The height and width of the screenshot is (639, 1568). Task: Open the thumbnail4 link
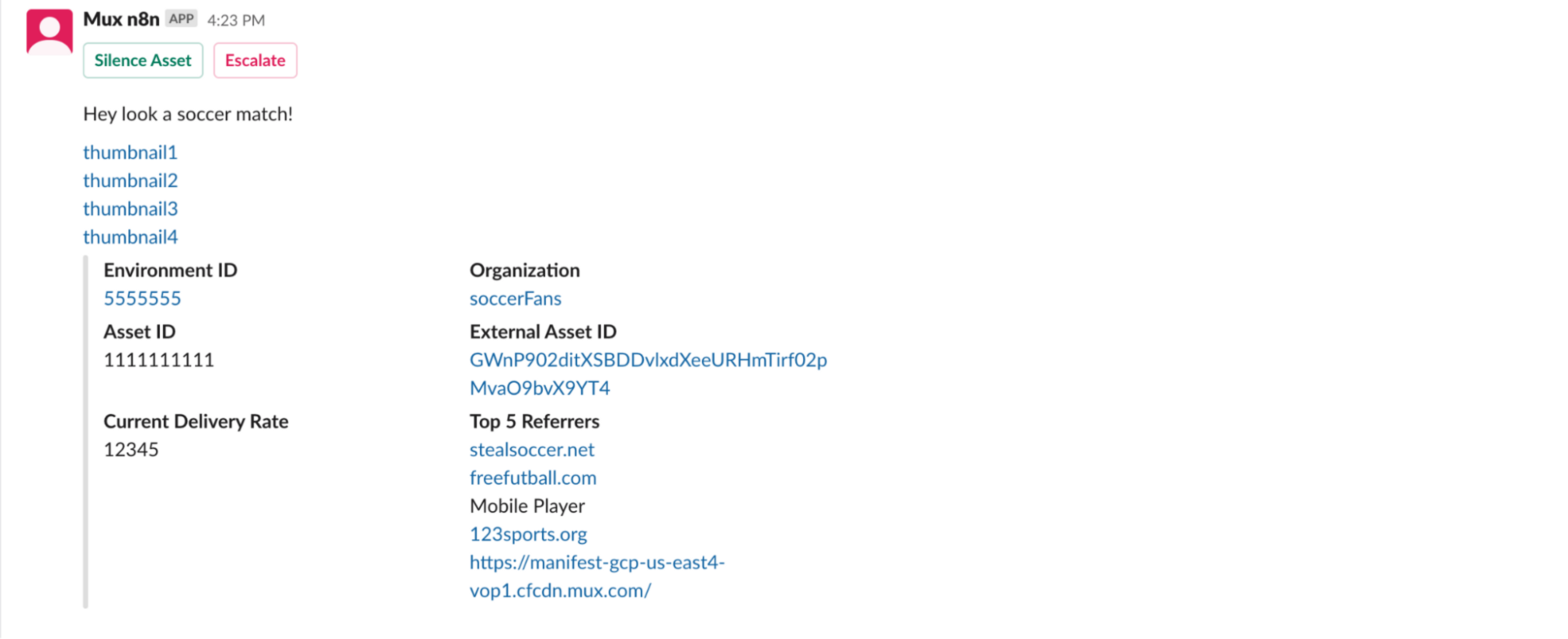click(x=130, y=236)
